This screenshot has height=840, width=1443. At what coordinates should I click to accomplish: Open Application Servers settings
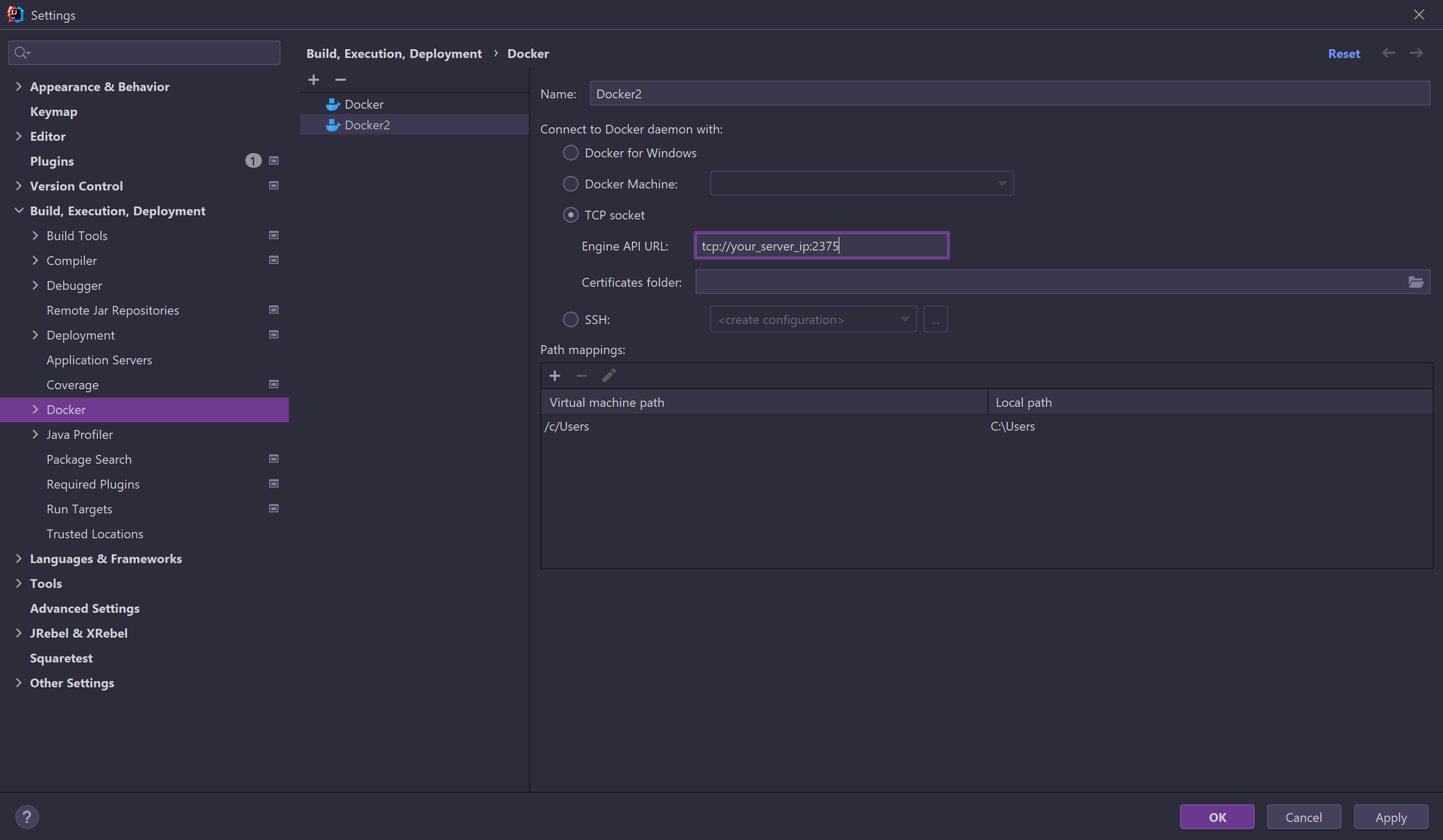point(99,360)
